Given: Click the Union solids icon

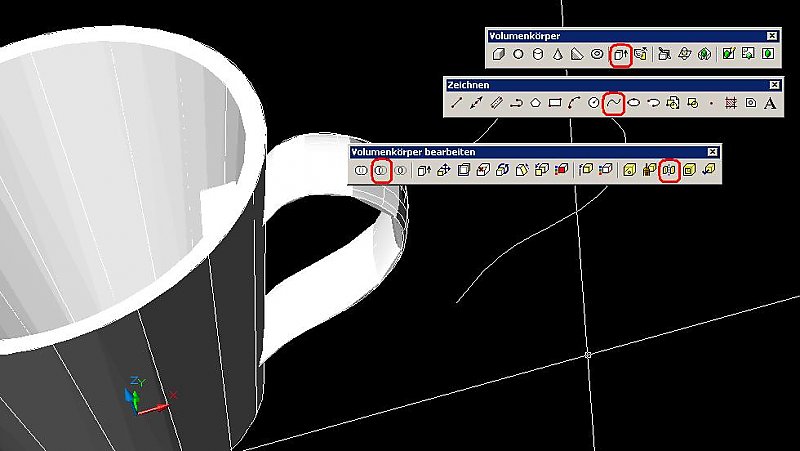Looking at the screenshot, I should click(x=361, y=170).
